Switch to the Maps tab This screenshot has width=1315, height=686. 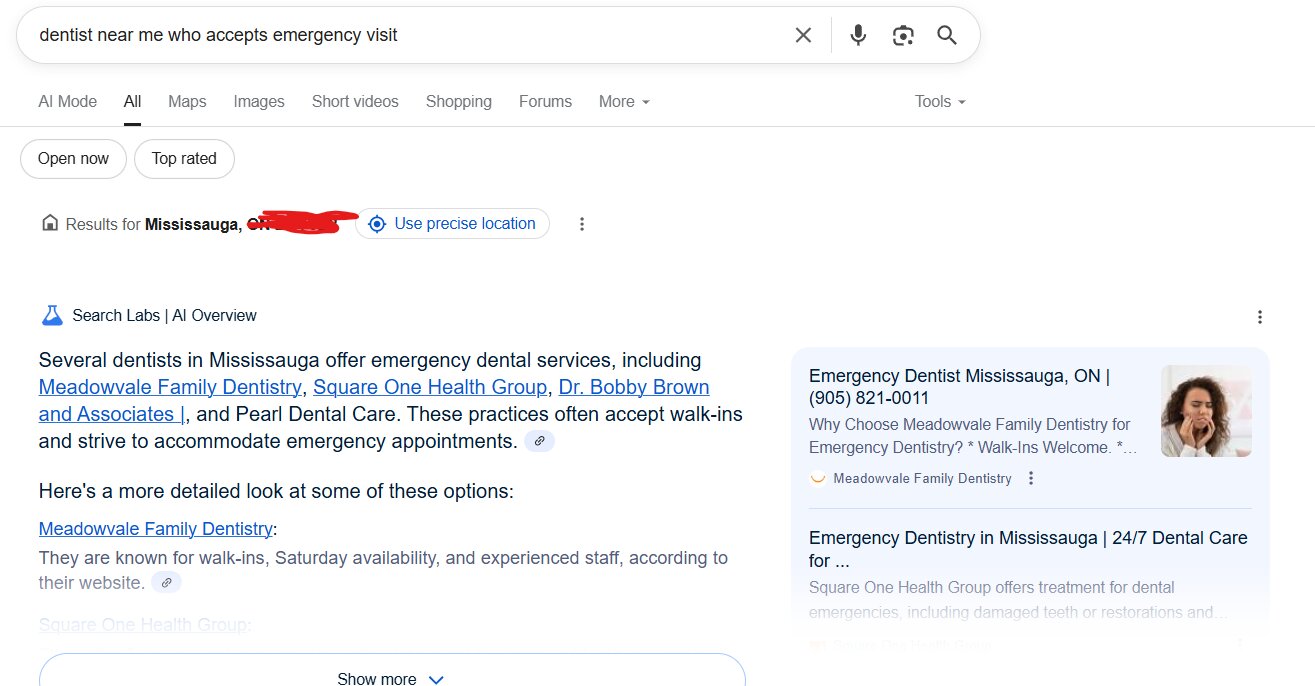click(x=187, y=102)
